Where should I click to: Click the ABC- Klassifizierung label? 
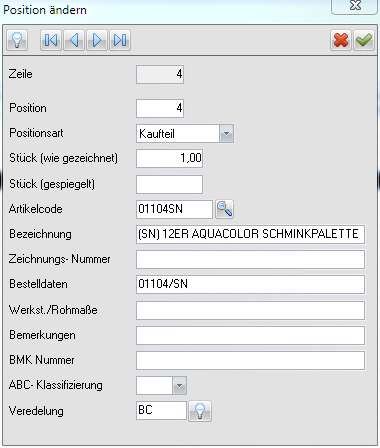(x=56, y=385)
